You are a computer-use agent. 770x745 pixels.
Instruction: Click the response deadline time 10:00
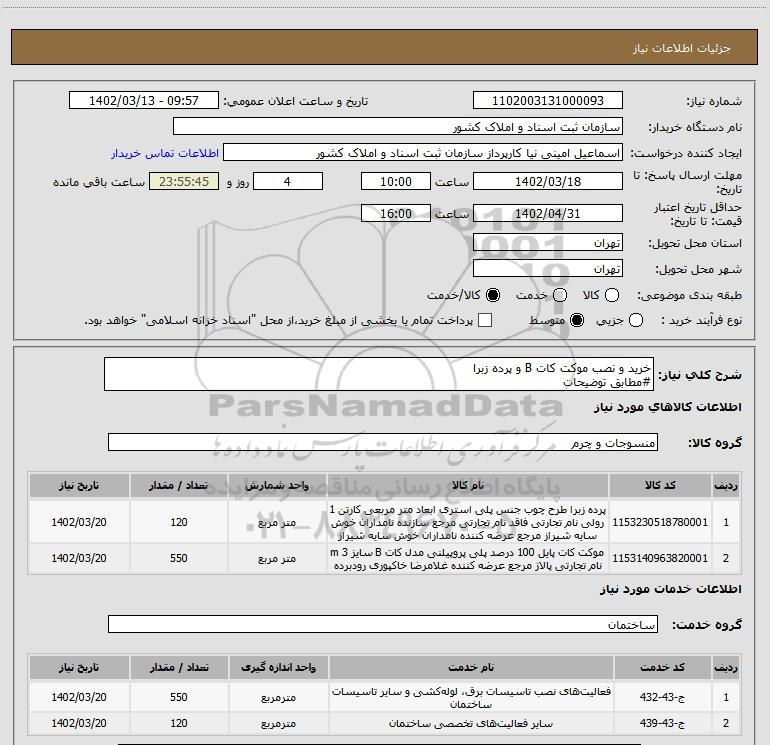(396, 182)
